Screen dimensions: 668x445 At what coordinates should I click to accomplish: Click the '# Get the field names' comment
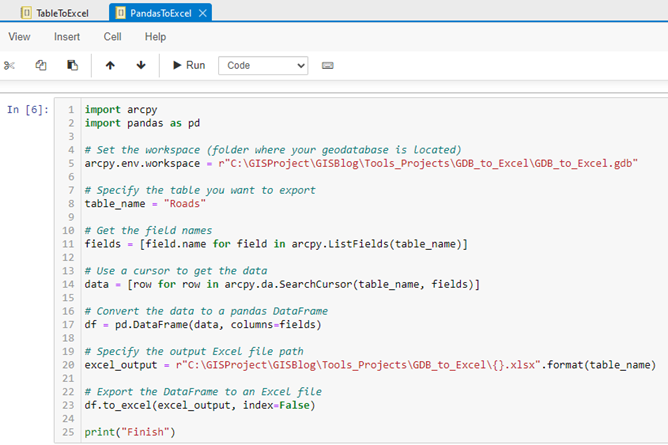pyautogui.click(x=148, y=230)
